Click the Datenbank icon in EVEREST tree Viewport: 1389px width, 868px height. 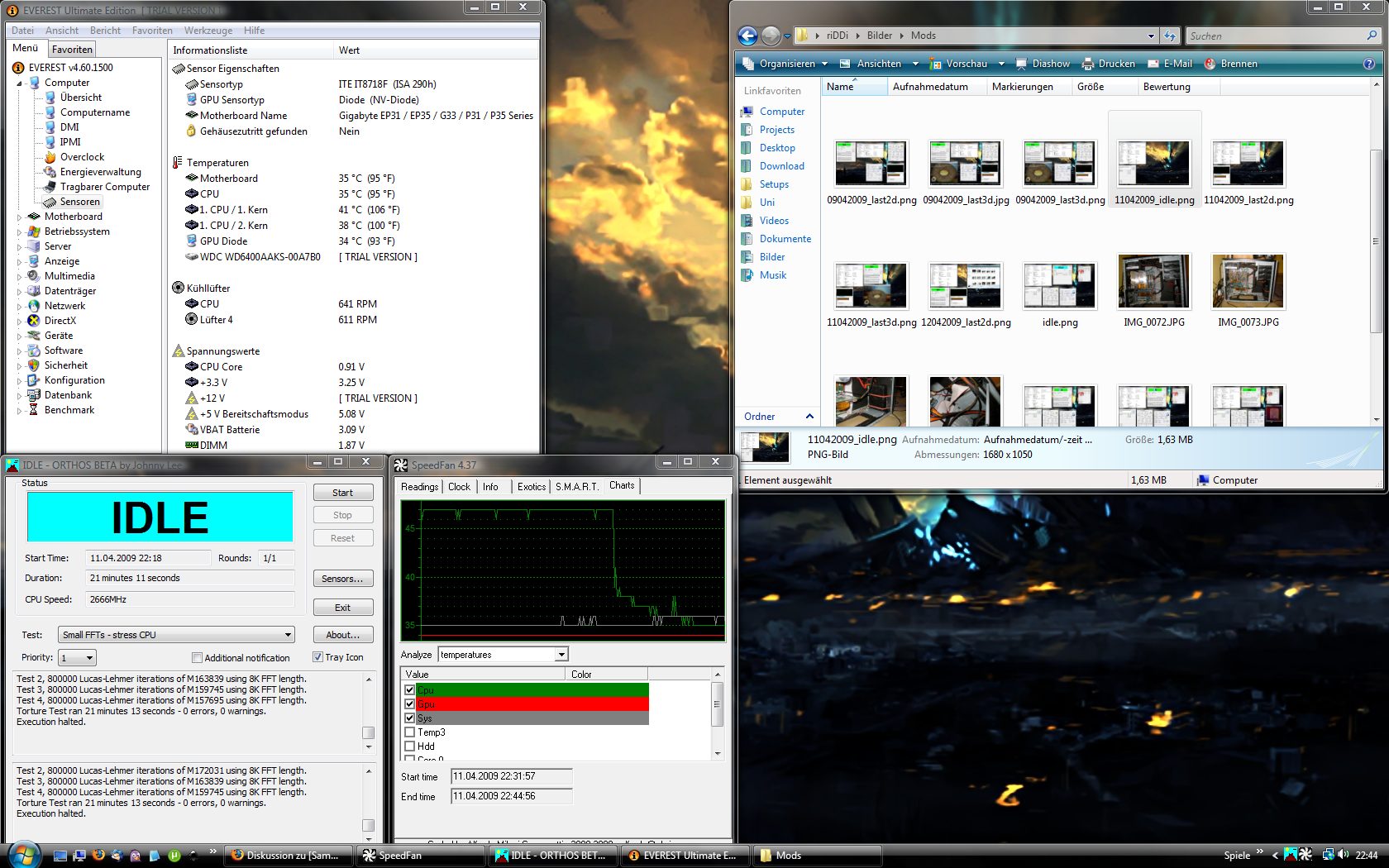34,395
